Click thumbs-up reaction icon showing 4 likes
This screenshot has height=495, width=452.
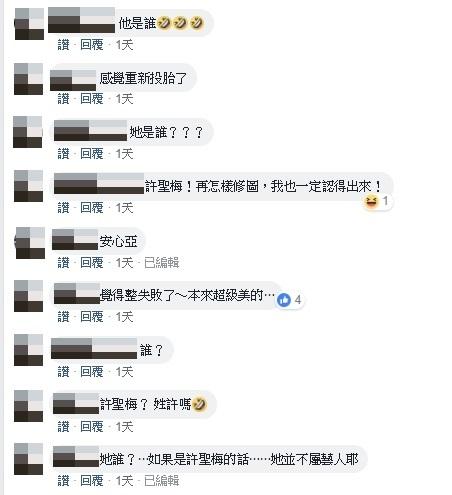point(284,300)
